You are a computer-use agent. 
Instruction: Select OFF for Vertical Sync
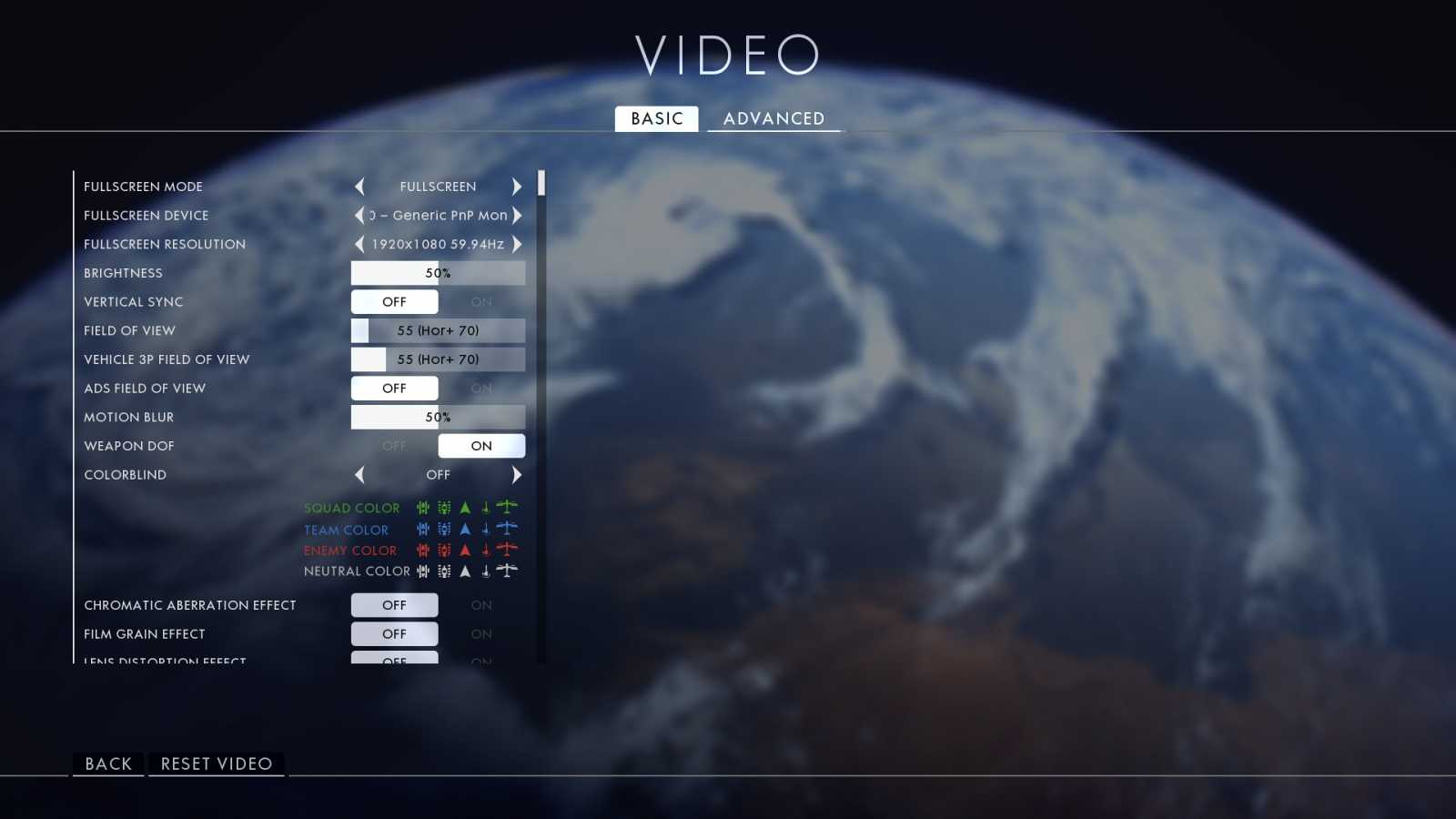click(x=394, y=302)
